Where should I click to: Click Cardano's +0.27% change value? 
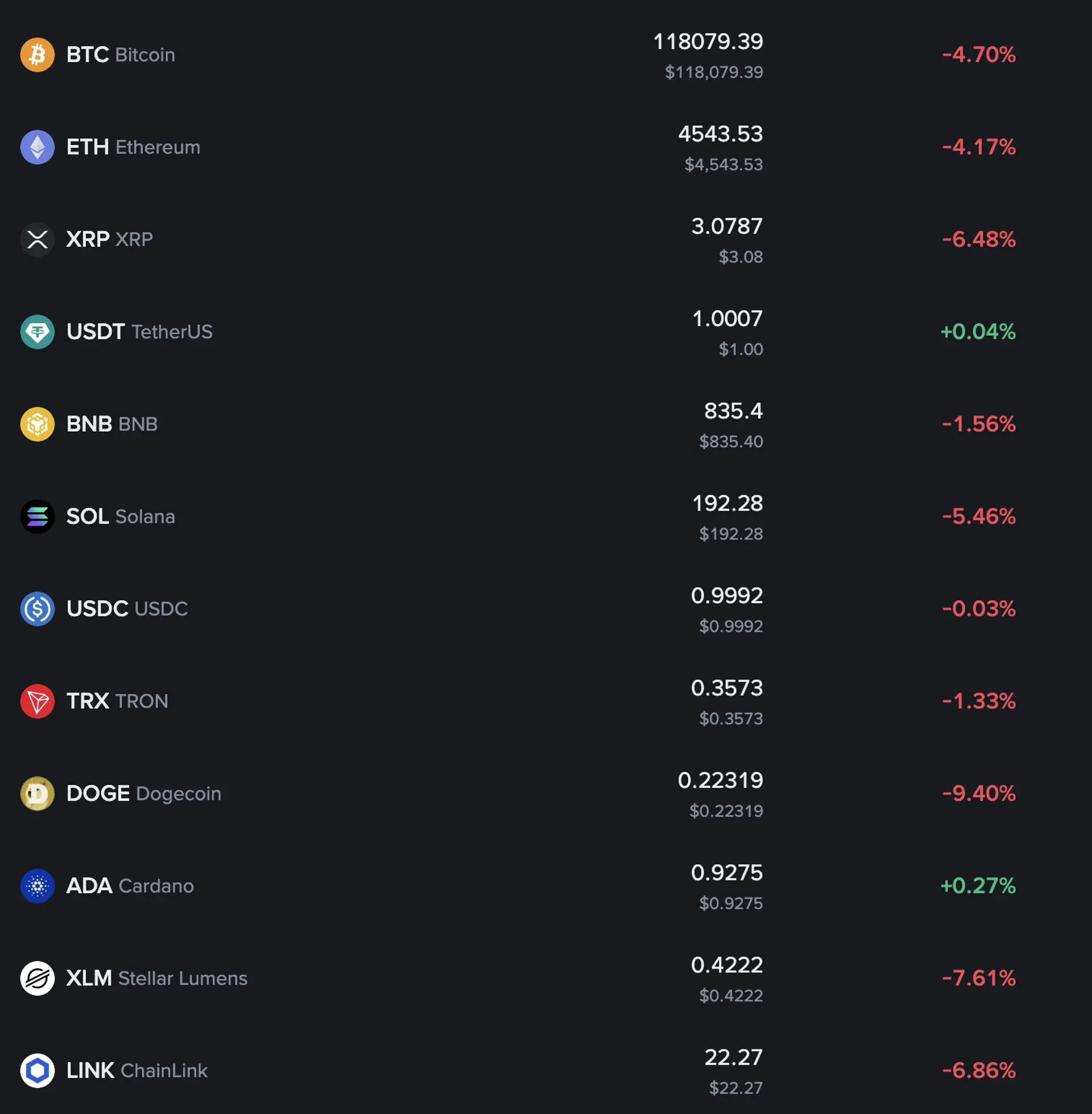(978, 886)
